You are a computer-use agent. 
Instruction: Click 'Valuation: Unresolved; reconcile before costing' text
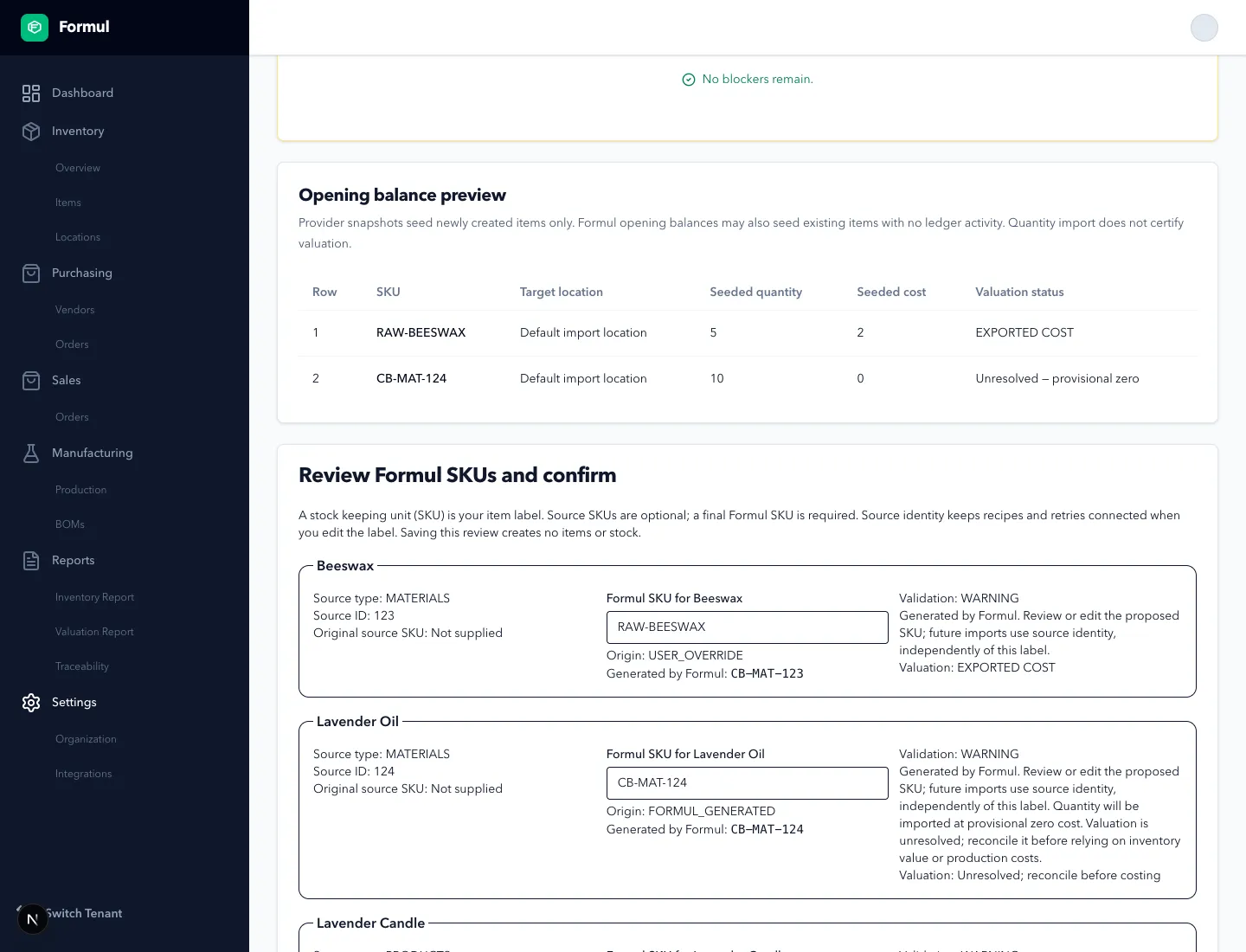[x=1030, y=876]
